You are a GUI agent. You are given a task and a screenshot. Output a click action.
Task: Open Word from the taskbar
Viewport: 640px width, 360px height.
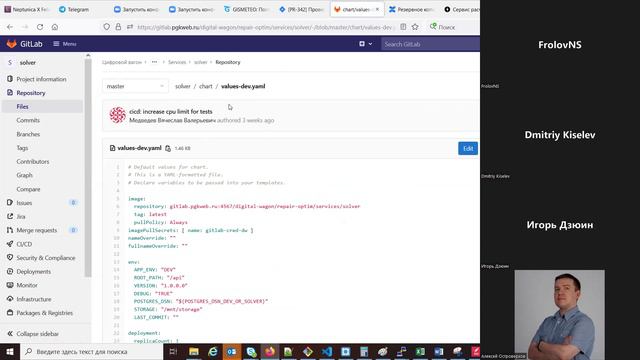click(439, 351)
